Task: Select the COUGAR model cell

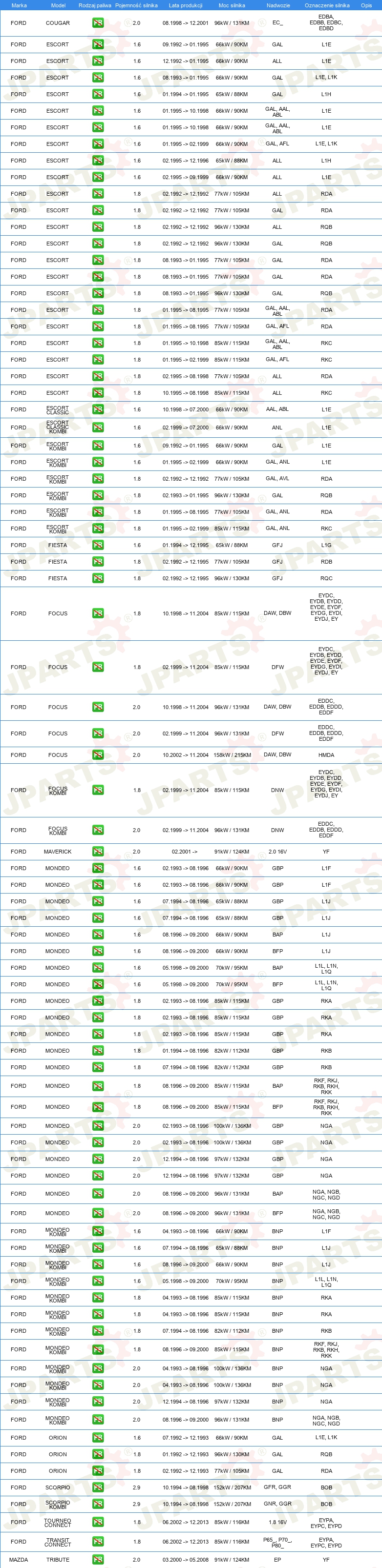Action: tap(58, 23)
